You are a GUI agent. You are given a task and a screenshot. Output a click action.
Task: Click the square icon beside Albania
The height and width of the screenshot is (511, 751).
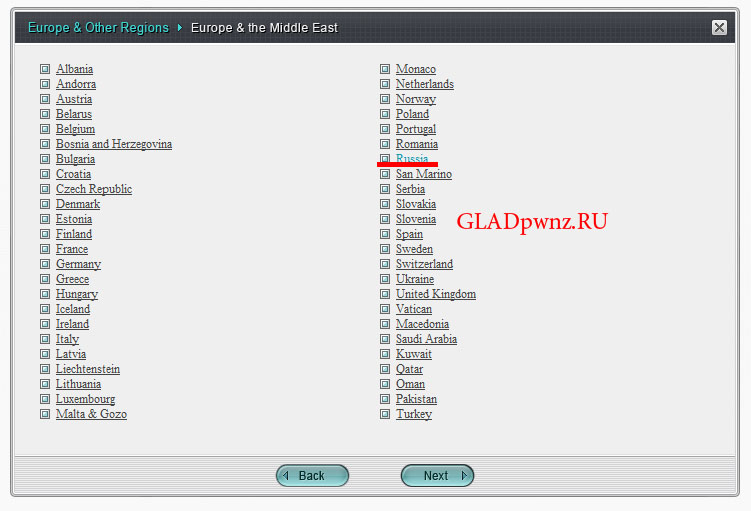(x=45, y=69)
